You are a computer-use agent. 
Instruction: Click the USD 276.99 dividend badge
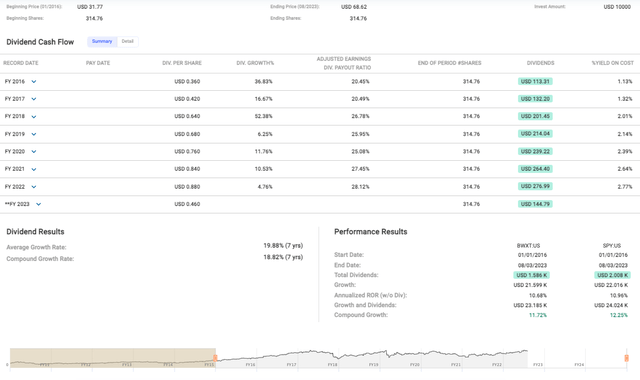535,187
